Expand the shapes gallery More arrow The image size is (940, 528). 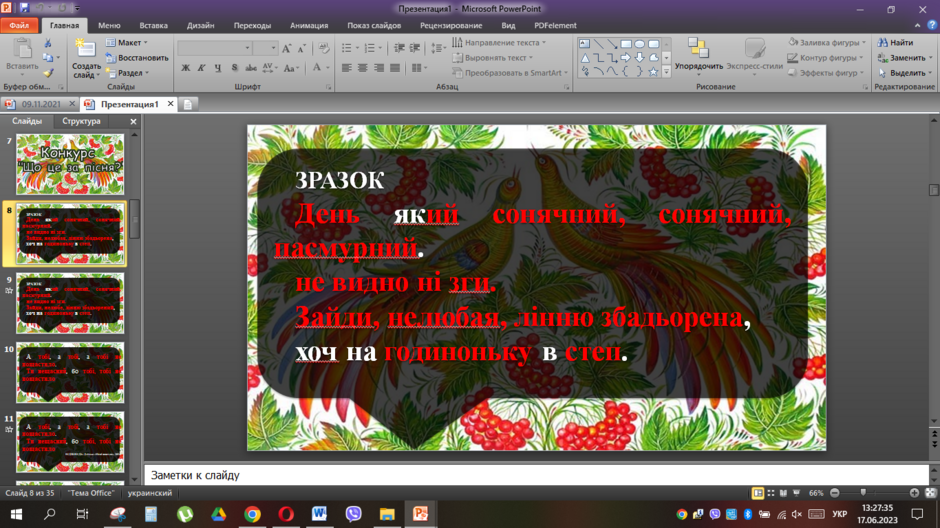pyautogui.click(x=666, y=72)
